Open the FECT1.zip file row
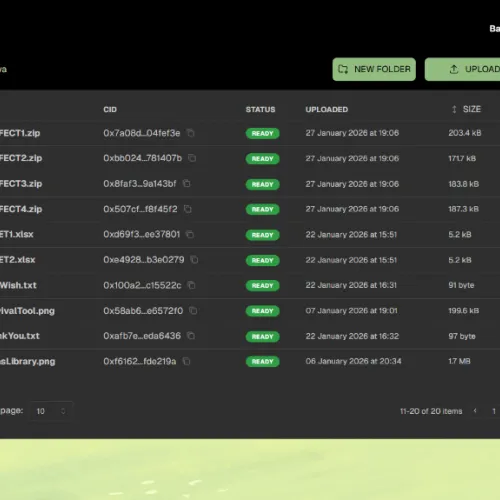 pyautogui.click(x=250, y=133)
